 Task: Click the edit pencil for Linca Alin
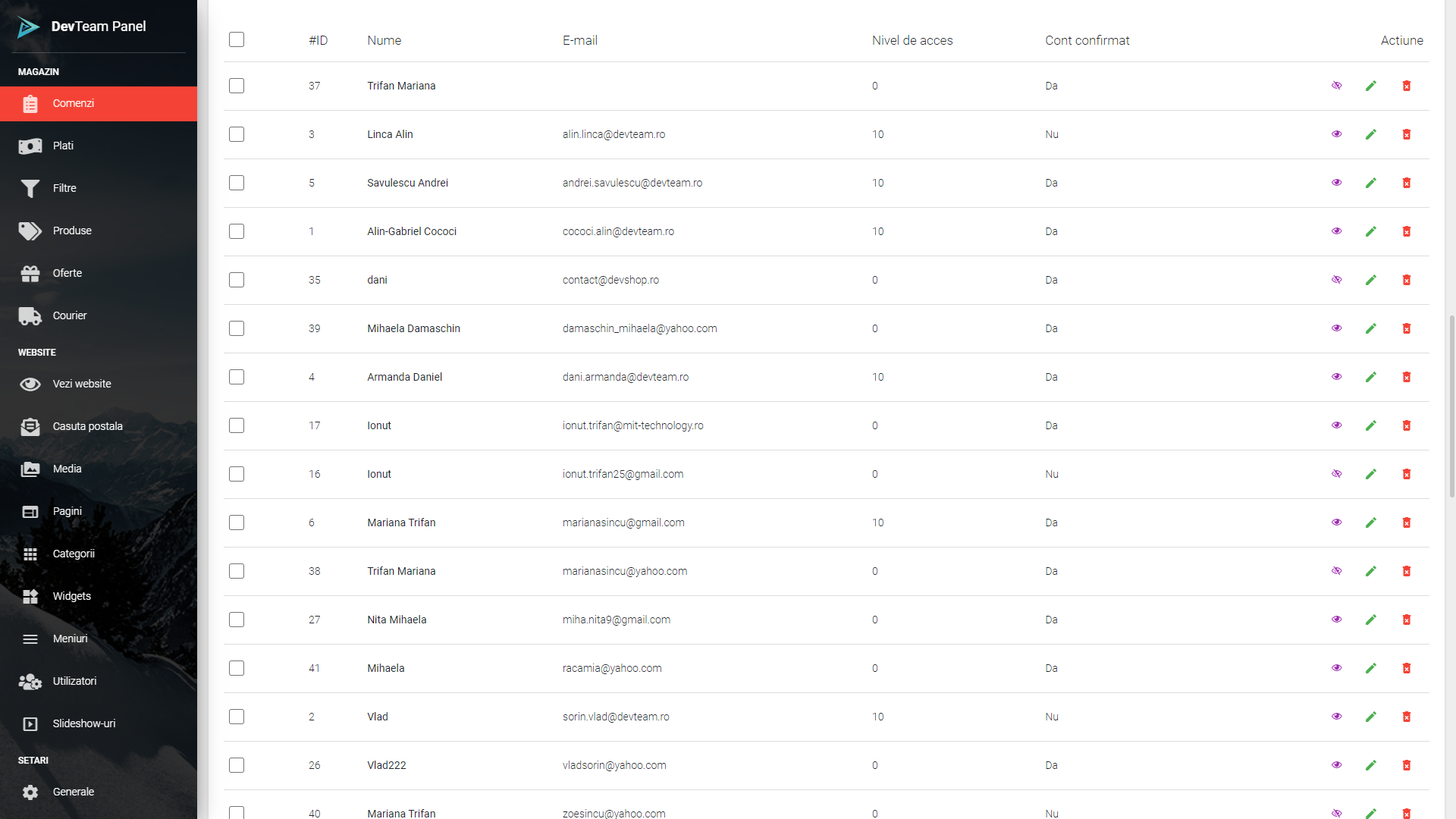click(x=1371, y=134)
